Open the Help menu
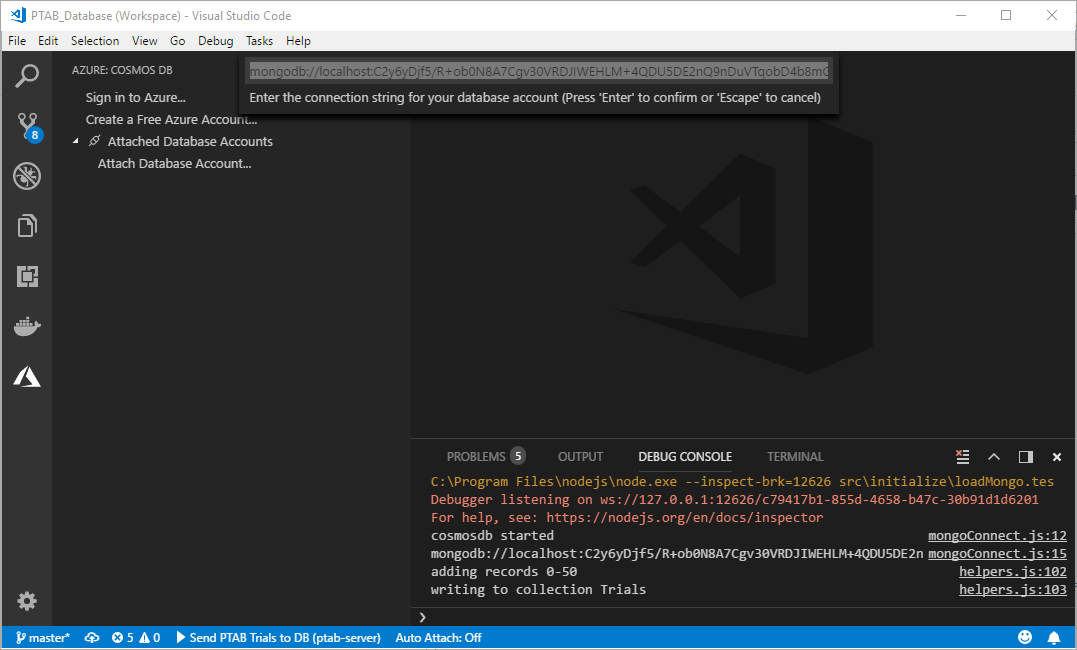Viewport: 1077px width, 650px height. tap(298, 41)
